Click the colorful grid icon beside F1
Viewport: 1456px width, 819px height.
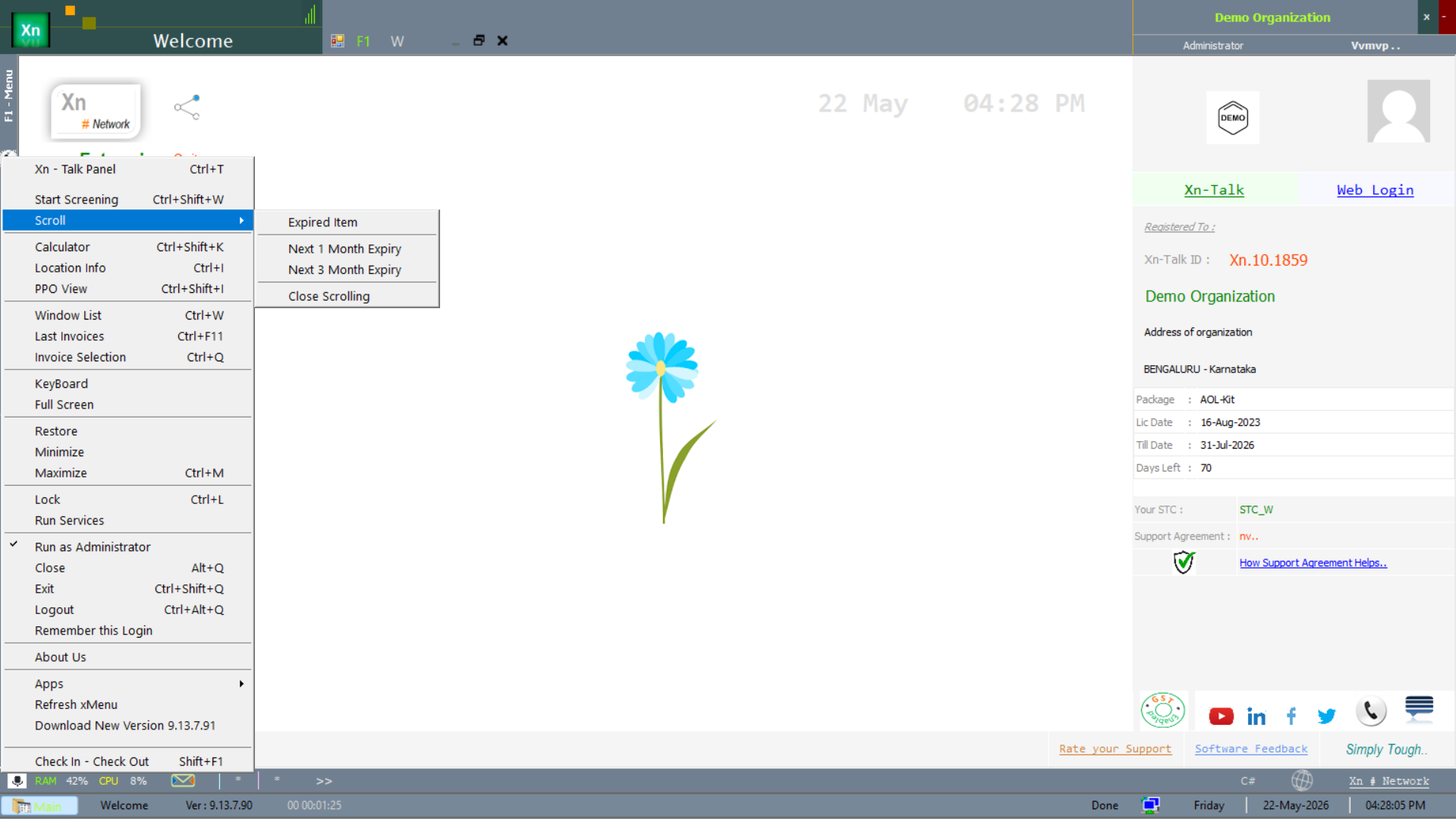pyautogui.click(x=338, y=41)
